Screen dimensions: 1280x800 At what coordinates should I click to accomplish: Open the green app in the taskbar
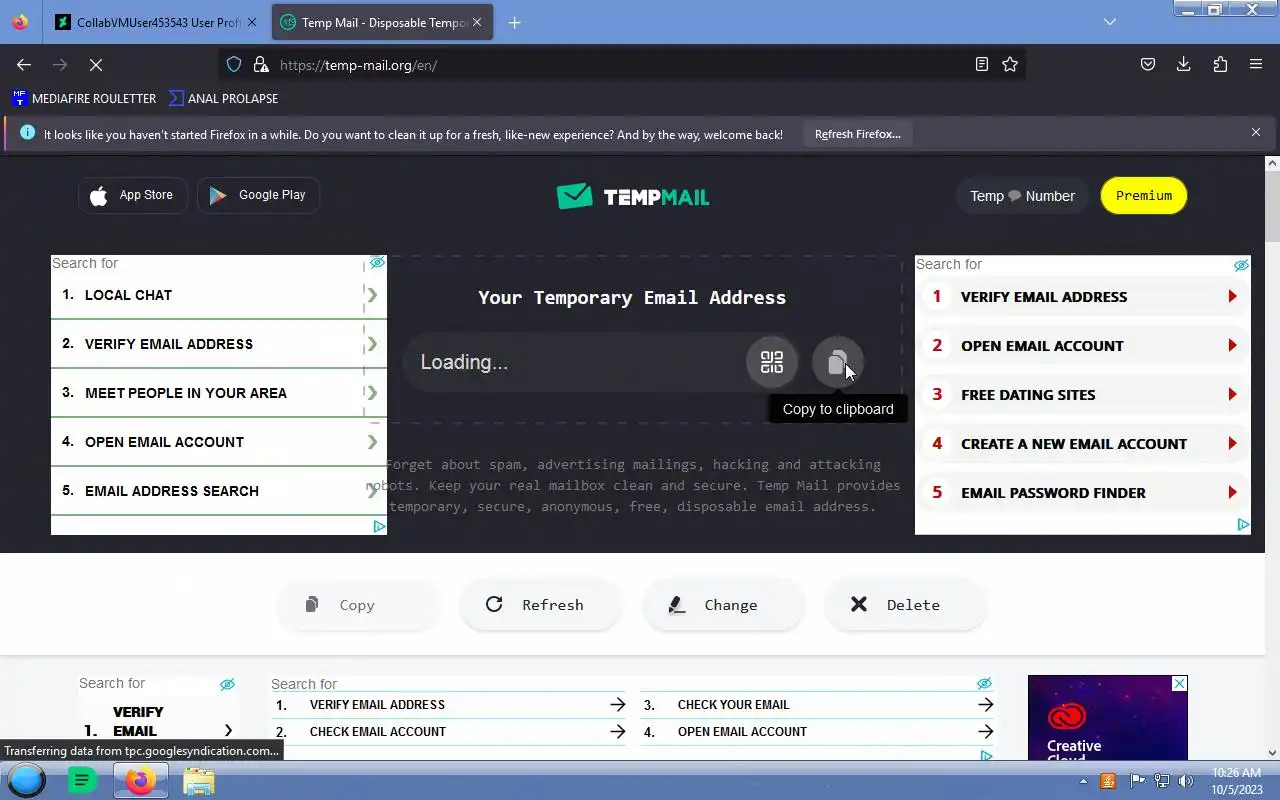(x=82, y=780)
